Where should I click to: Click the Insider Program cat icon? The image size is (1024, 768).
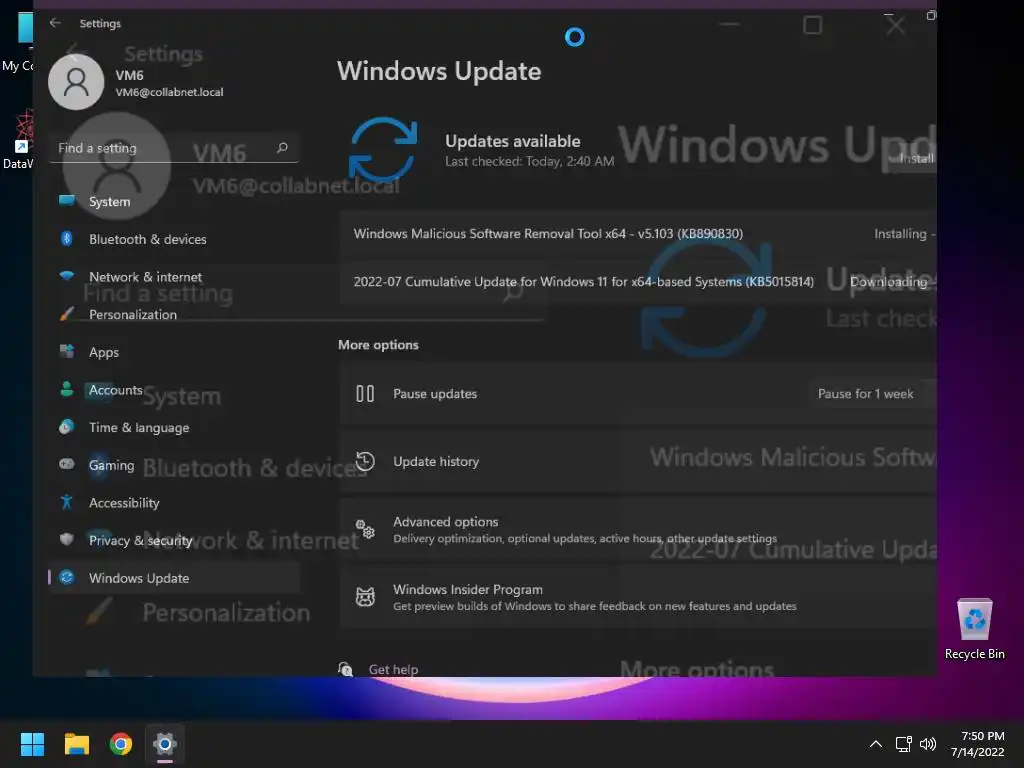pos(365,597)
